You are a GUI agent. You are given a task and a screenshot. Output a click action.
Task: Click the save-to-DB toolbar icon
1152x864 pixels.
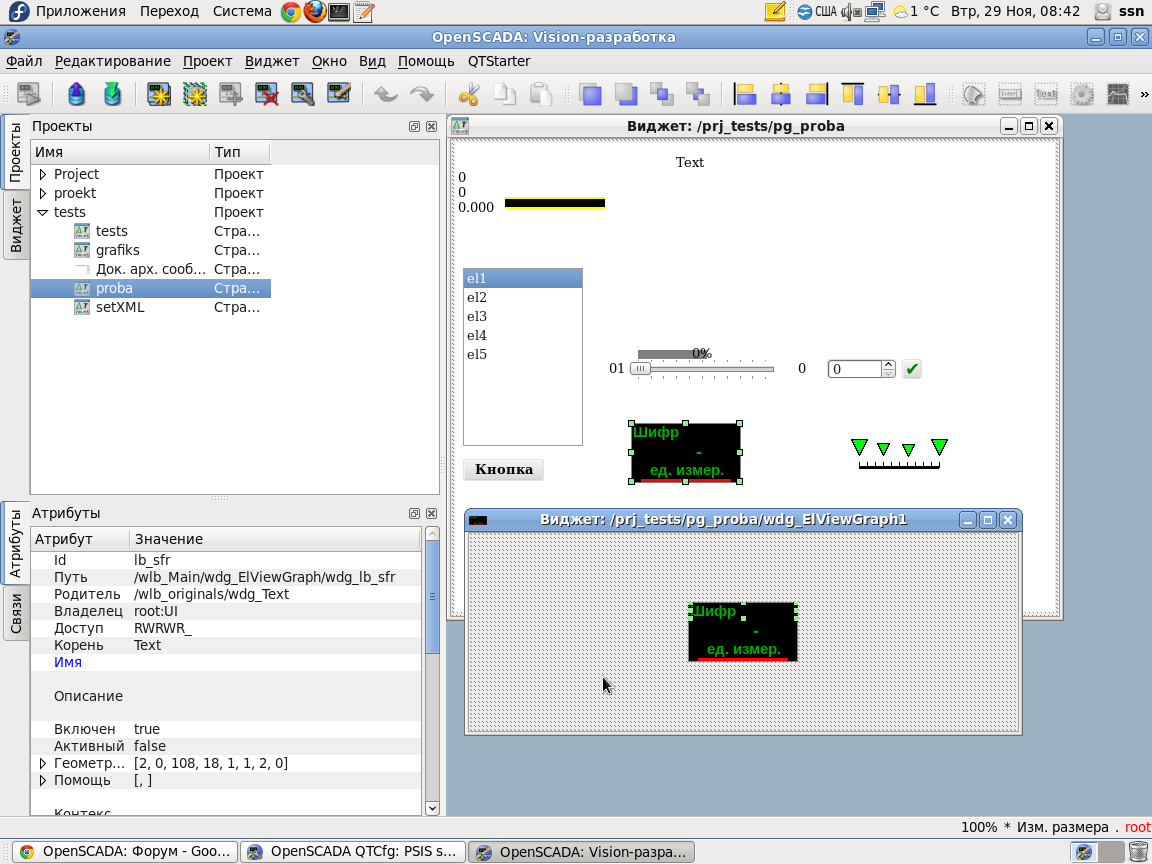coord(112,94)
